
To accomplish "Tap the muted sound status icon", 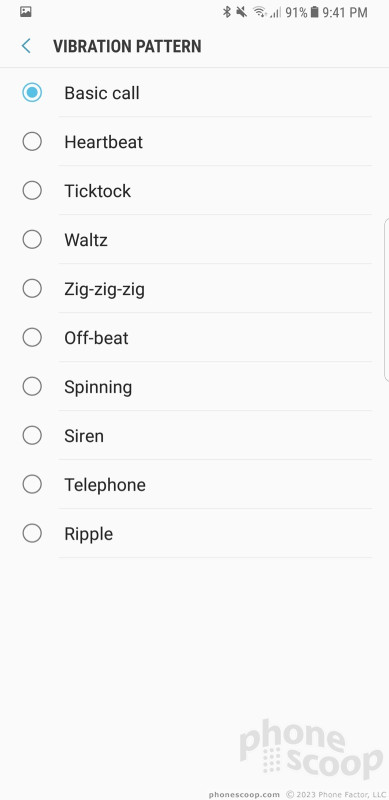I will click(241, 12).
